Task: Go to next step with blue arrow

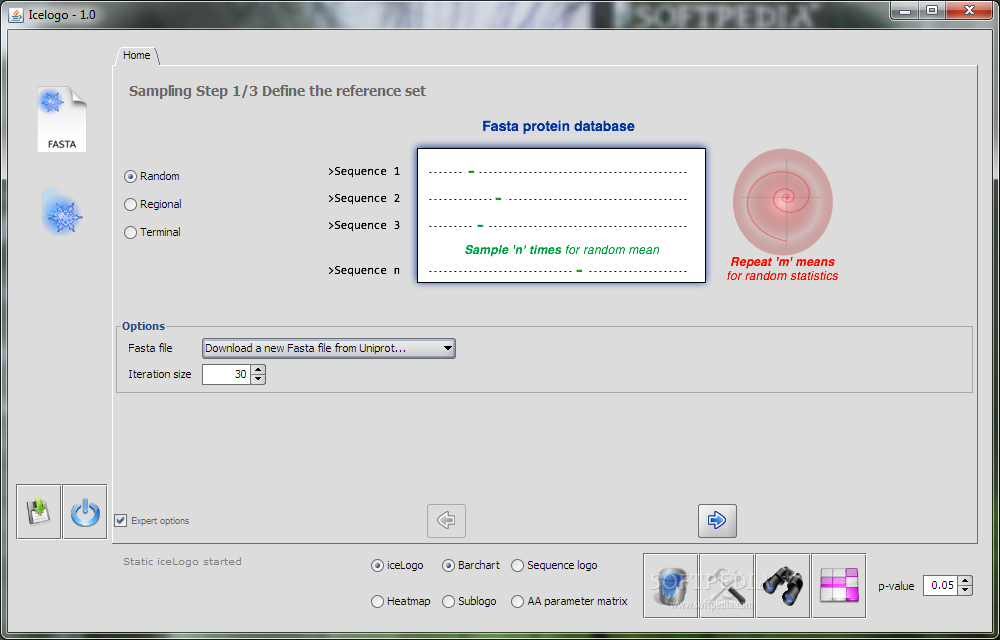Action: (x=717, y=520)
